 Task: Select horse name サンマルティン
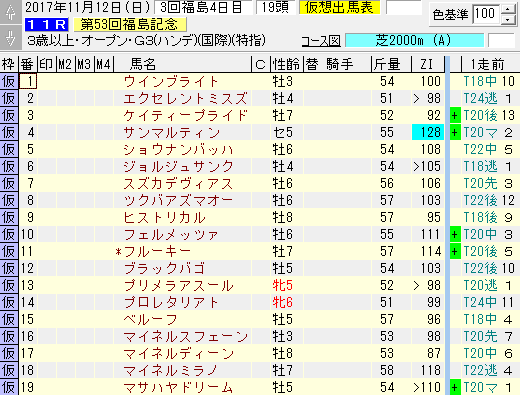click(172, 133)
